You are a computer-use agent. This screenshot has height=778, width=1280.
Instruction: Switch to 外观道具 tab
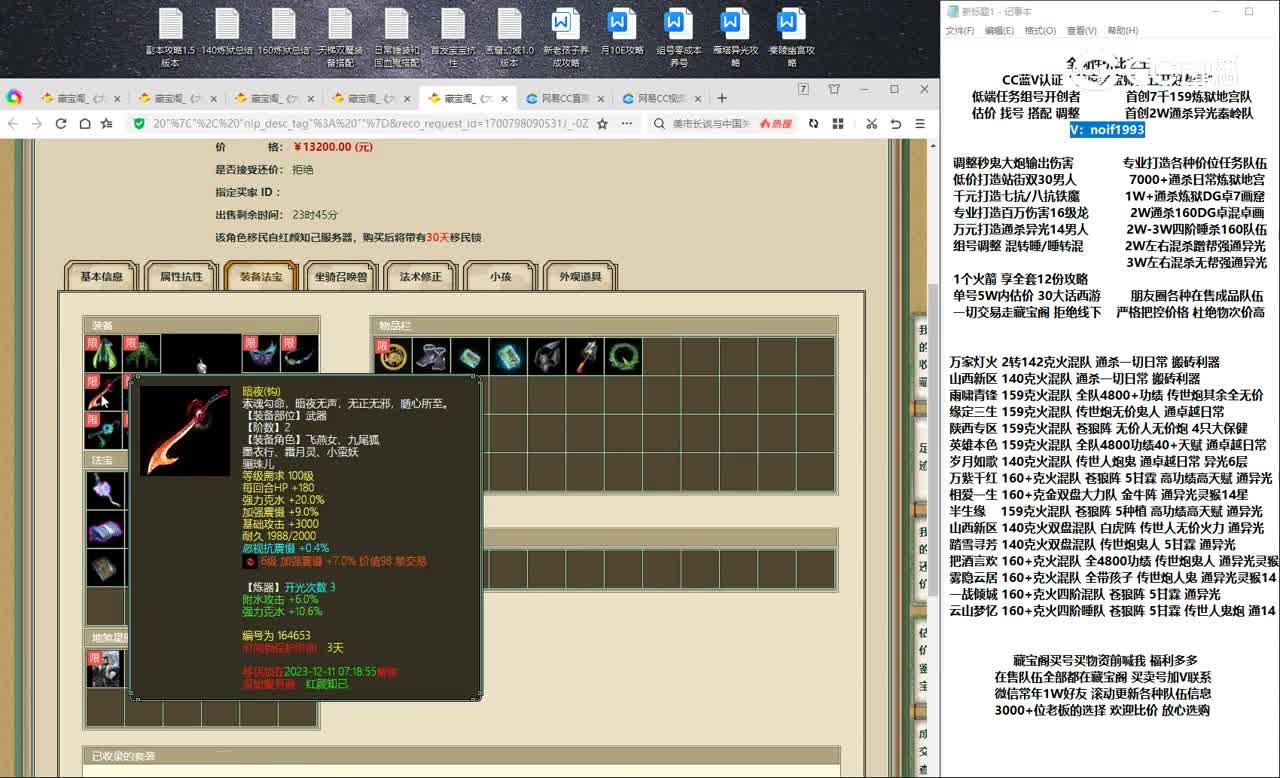click(x=580, y=277)
